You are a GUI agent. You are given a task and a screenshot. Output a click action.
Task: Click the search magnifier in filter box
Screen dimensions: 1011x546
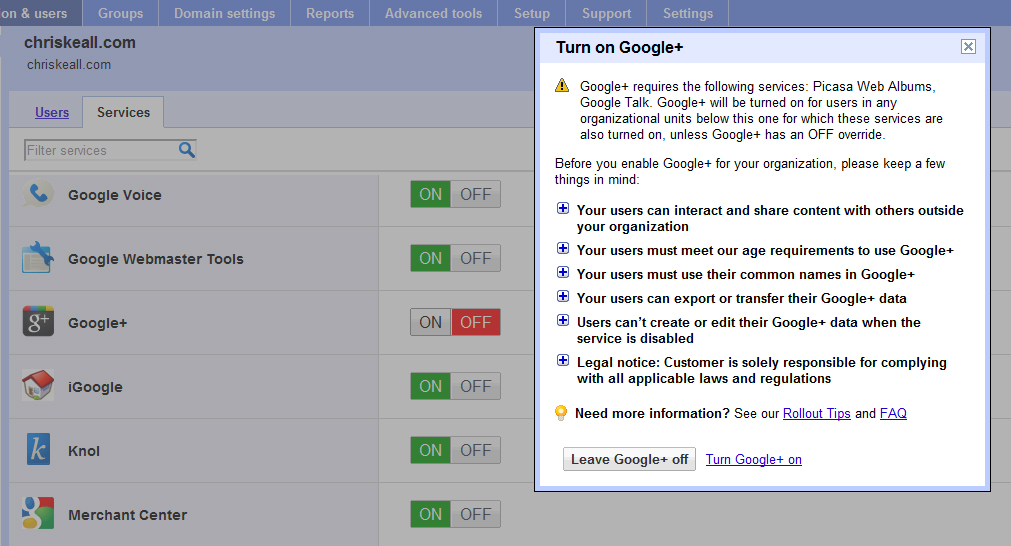[186, 150]
